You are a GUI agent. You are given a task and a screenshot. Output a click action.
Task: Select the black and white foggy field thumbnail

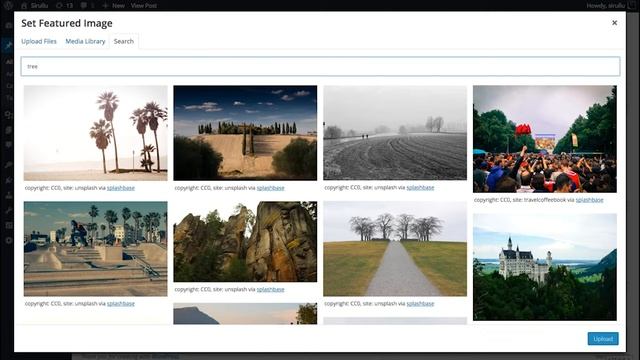[x=395, y=132]
